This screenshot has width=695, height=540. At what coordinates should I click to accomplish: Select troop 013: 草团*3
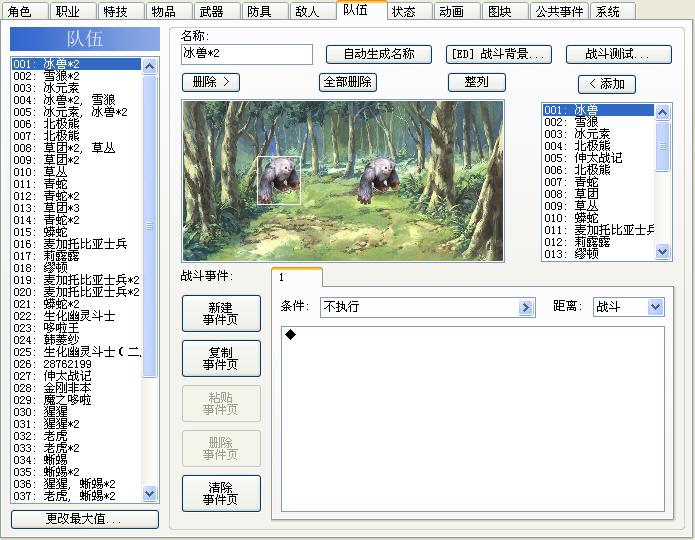coord(76,208)
